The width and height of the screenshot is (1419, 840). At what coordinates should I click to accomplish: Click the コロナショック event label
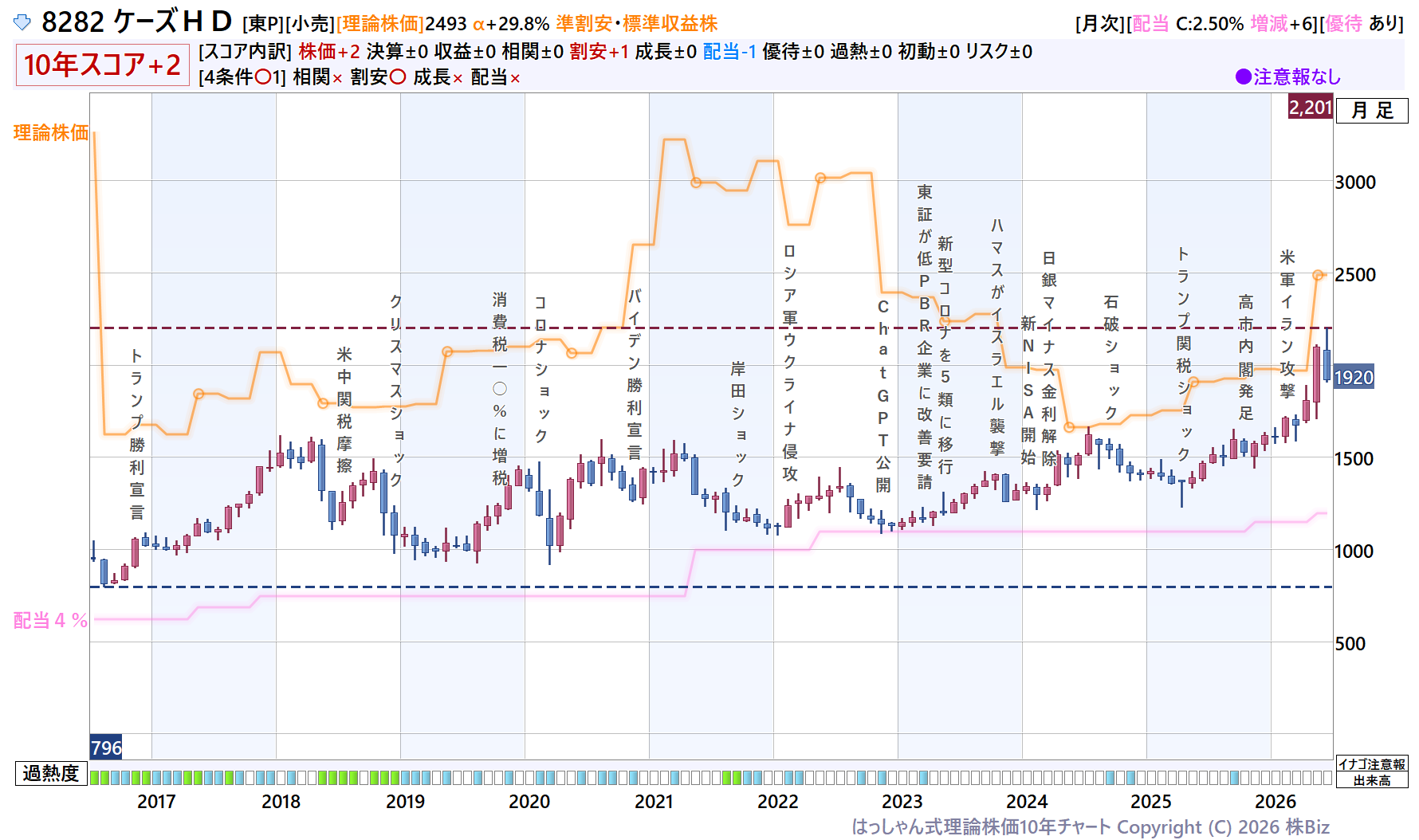coord(541,369)
